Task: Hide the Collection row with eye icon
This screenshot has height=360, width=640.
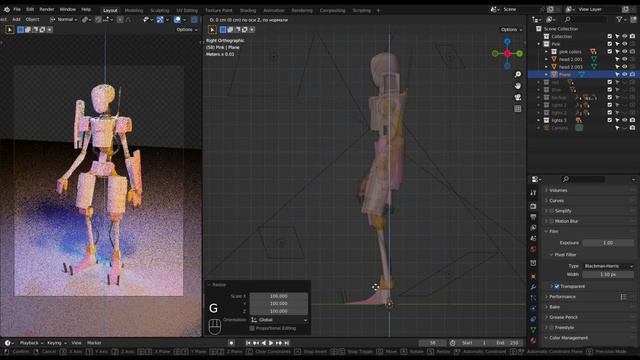Action: pos(624,36)
